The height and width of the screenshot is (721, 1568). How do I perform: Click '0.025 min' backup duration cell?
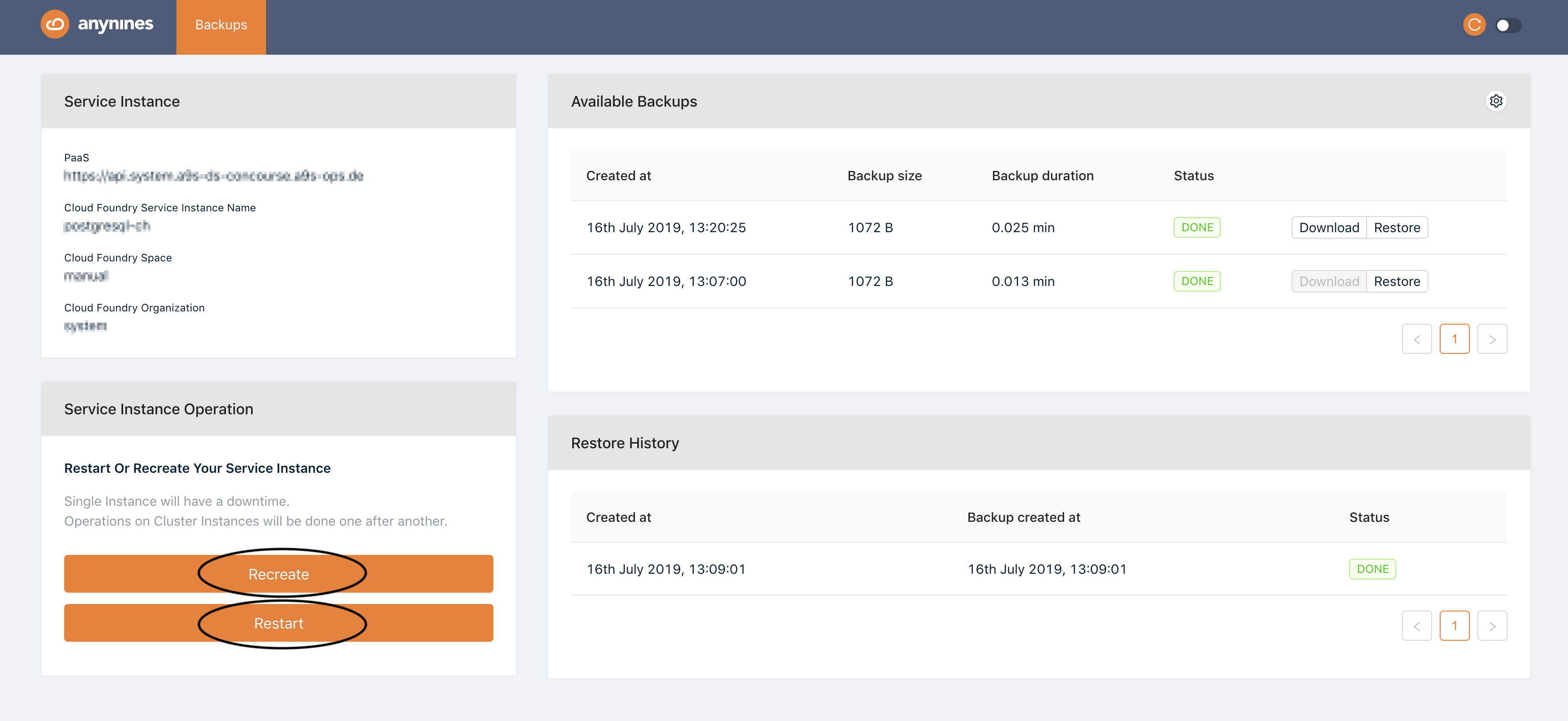click(x=1023, y=228)
